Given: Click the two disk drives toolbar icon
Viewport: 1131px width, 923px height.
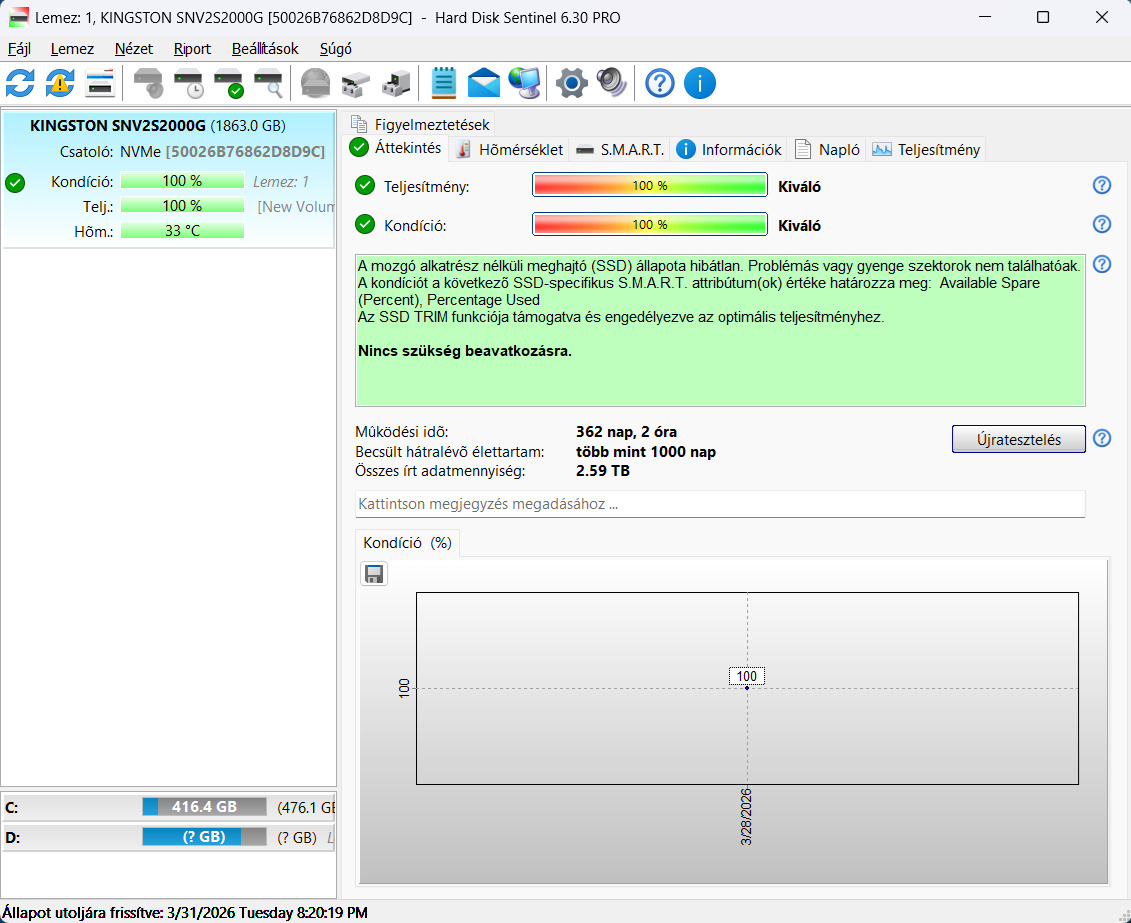Looking at the screenshot, I should (x=356, y=84).
